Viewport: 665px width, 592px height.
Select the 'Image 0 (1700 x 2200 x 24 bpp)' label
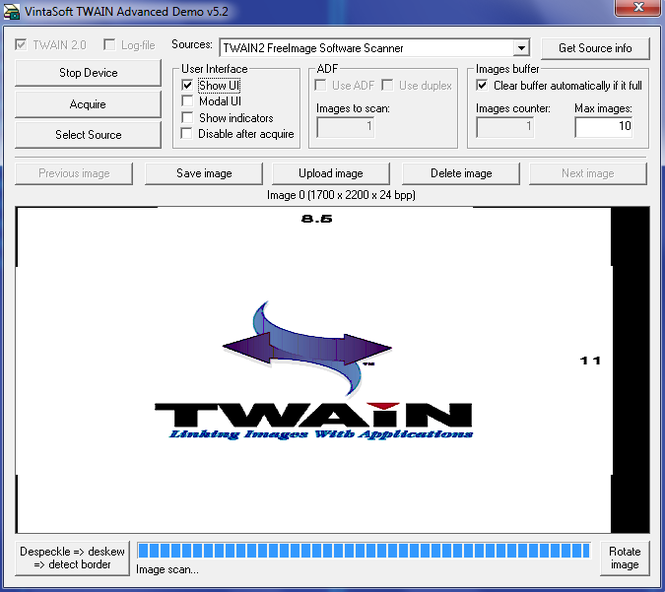pyautogui.click(x=341, y=195)
